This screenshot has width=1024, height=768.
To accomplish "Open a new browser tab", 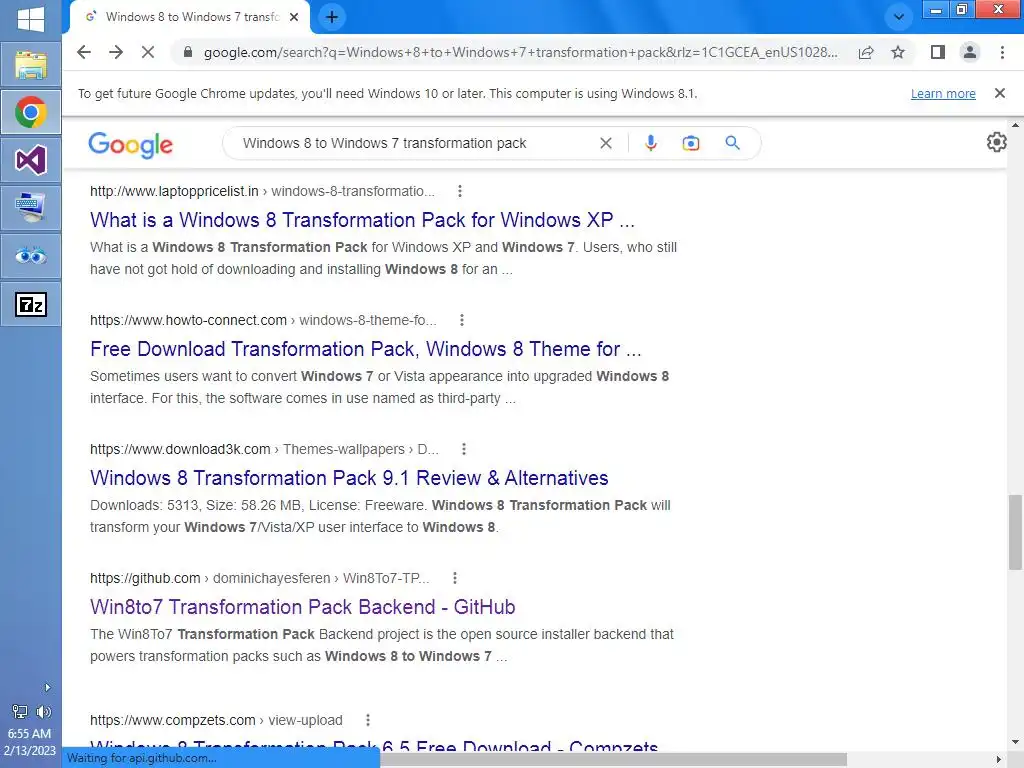I will pyautogui.click(x=332, y=17).
